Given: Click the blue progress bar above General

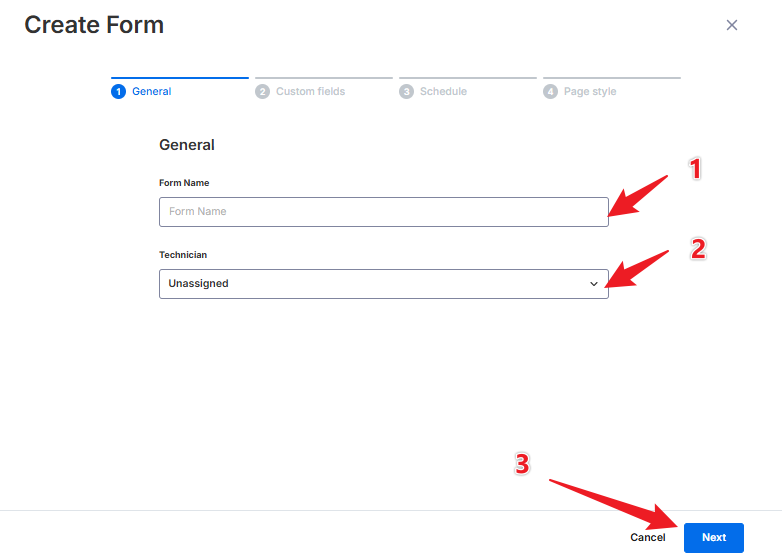Looking at the screenshot, I should point(180,78).
